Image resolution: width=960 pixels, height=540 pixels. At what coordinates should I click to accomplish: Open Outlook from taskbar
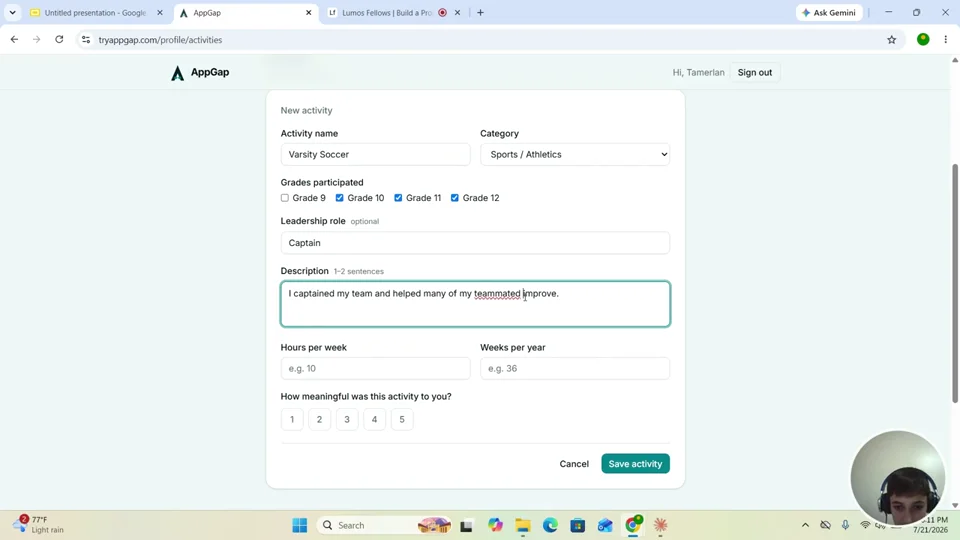(x=605, y=525)
